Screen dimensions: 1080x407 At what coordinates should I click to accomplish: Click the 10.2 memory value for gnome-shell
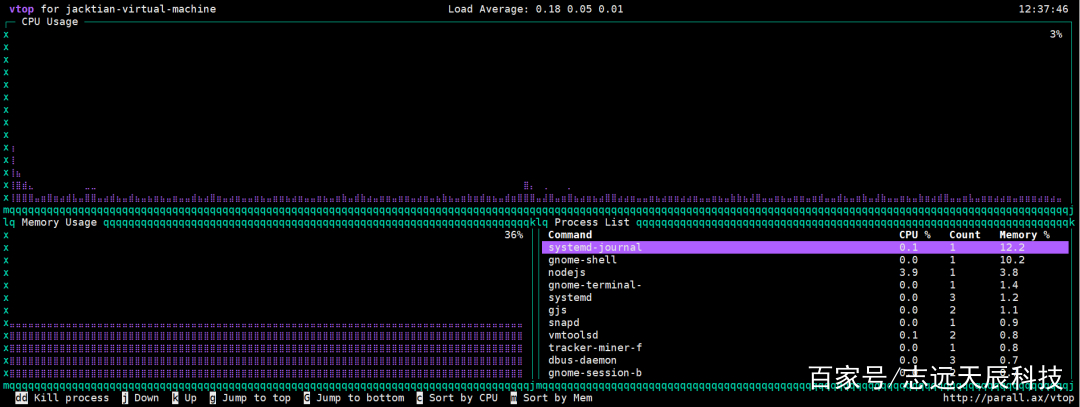[x=1012, y=260]
